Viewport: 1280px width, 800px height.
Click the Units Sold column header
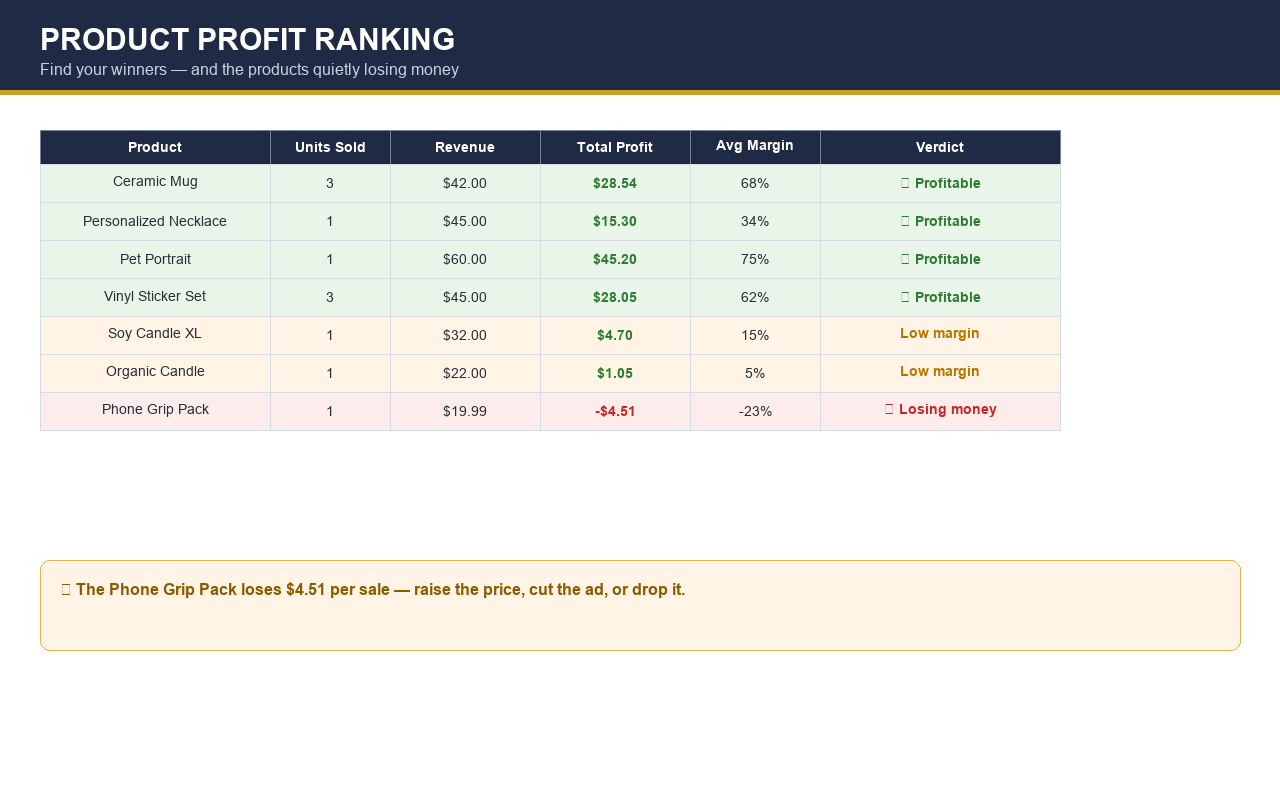(x=330, y=147)
